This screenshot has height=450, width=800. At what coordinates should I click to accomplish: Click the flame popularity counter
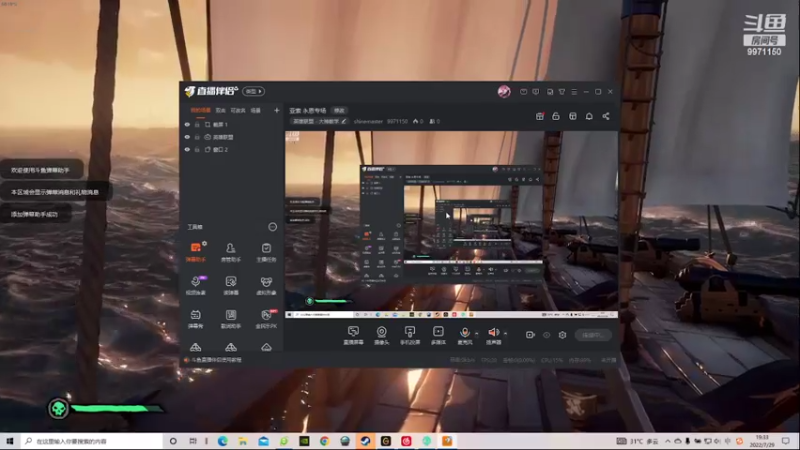pos(418,121)
